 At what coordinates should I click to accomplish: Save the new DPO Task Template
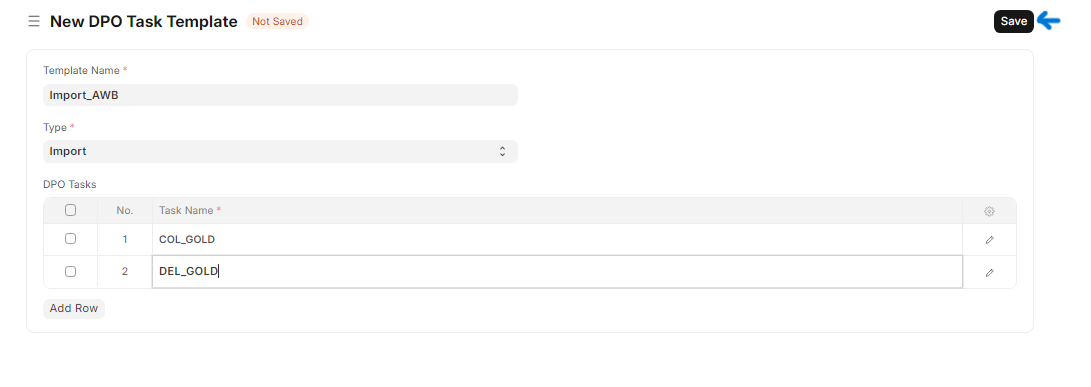[x=1013, y=22]
